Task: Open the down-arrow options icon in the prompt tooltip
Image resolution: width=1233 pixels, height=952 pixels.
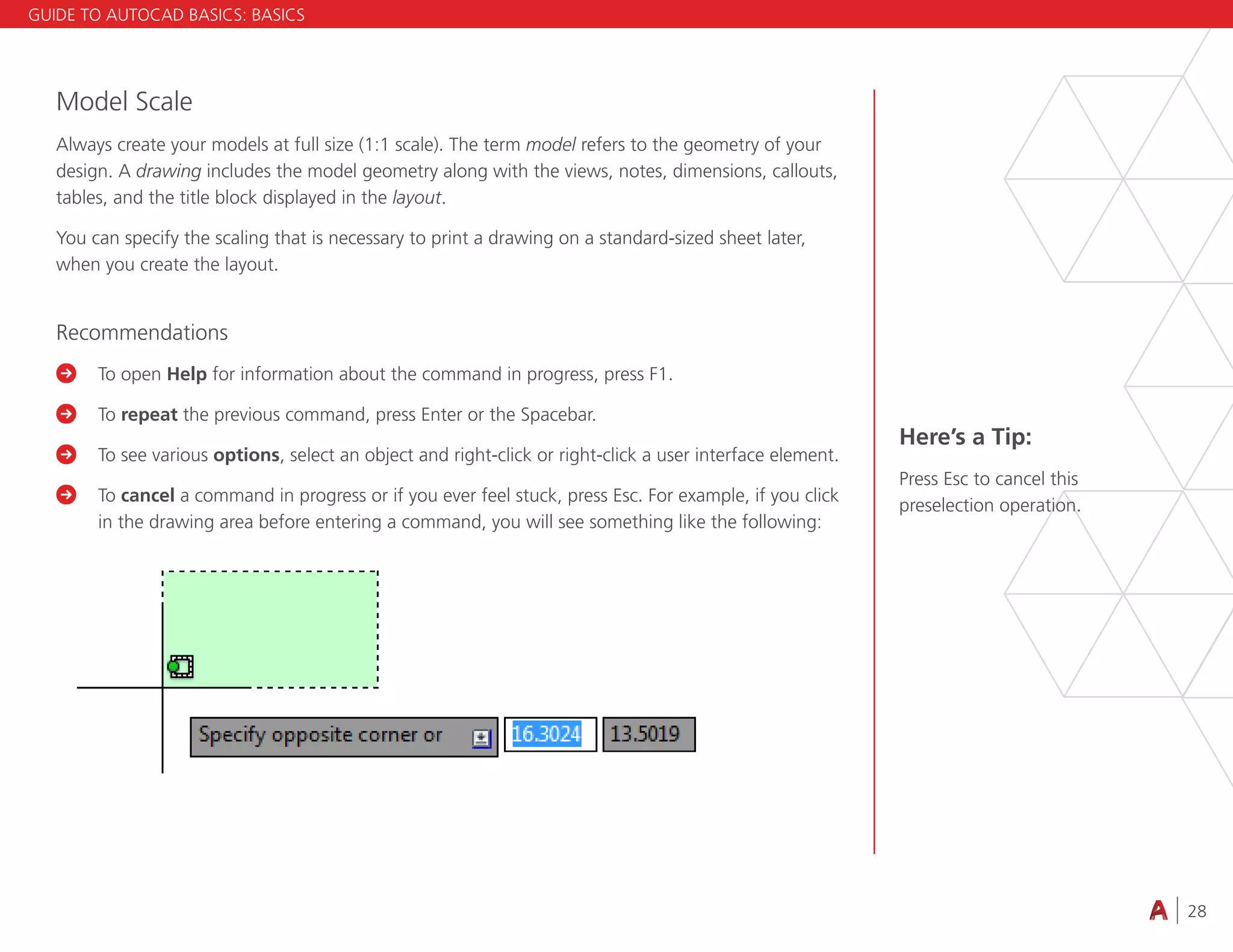Action: 481,738
